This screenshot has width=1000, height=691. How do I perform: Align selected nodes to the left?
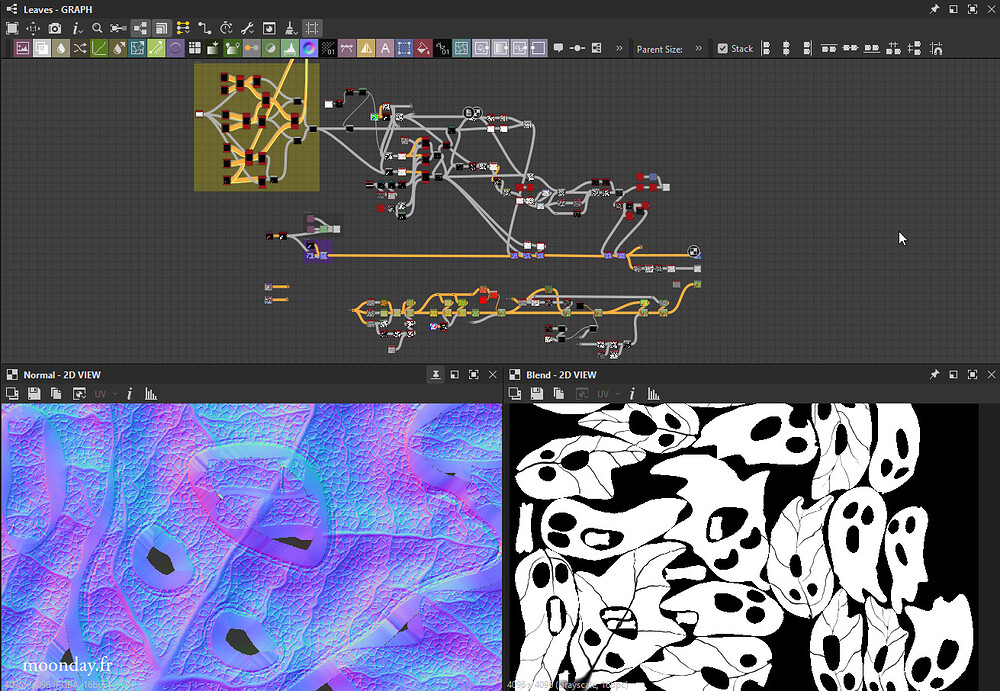(766, 48)
